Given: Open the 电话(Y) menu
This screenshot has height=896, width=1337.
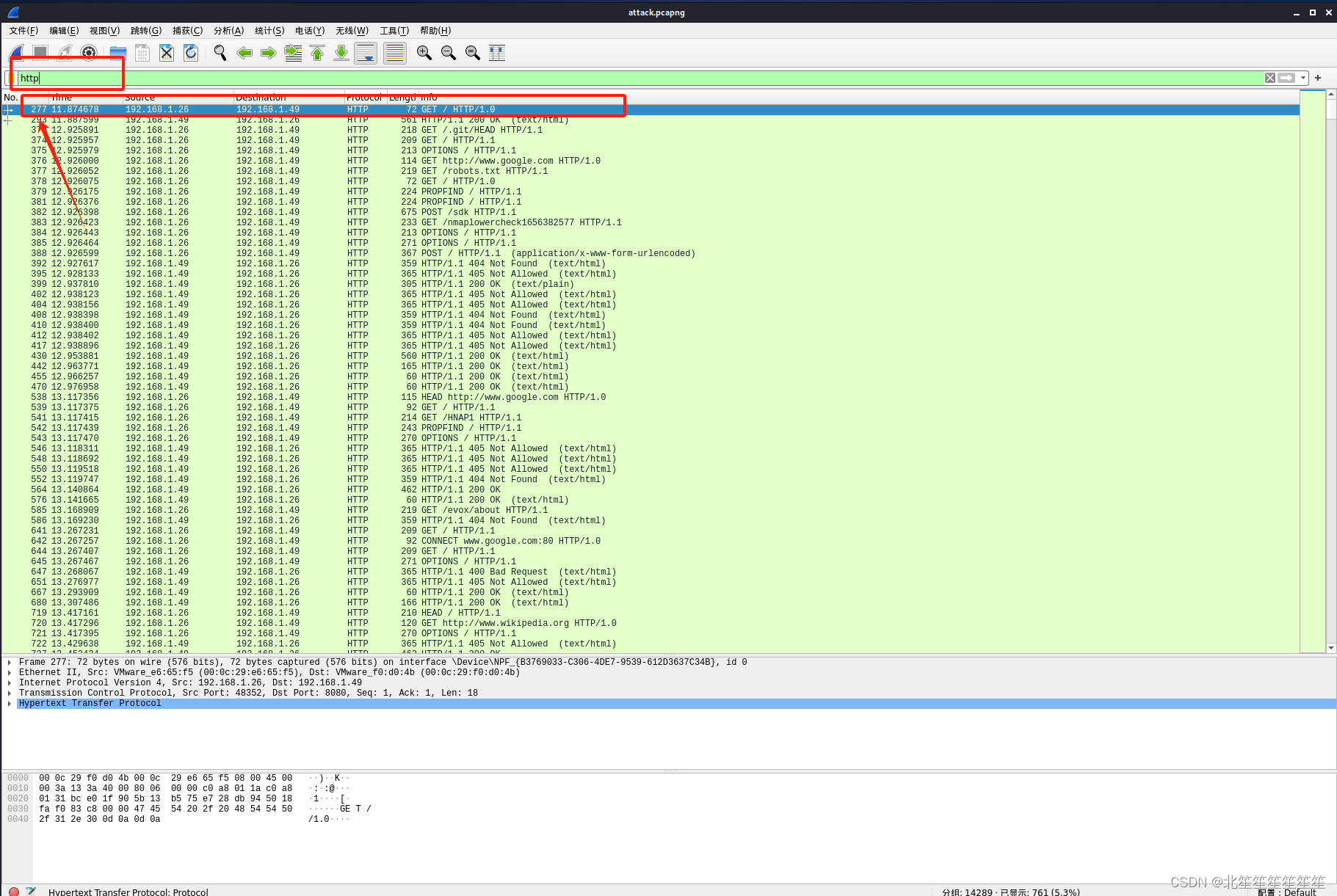Looking at the screenshot, I should 310,30.
